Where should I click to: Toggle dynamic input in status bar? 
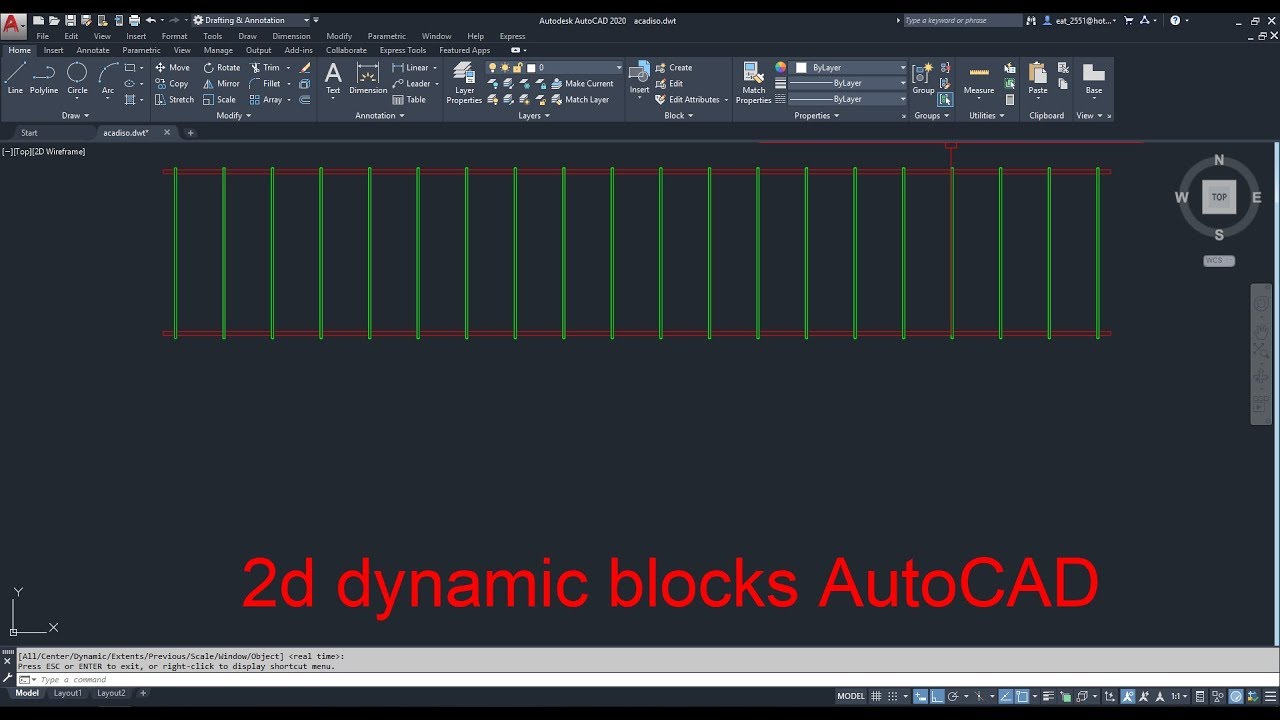click(x=921, y=696)
